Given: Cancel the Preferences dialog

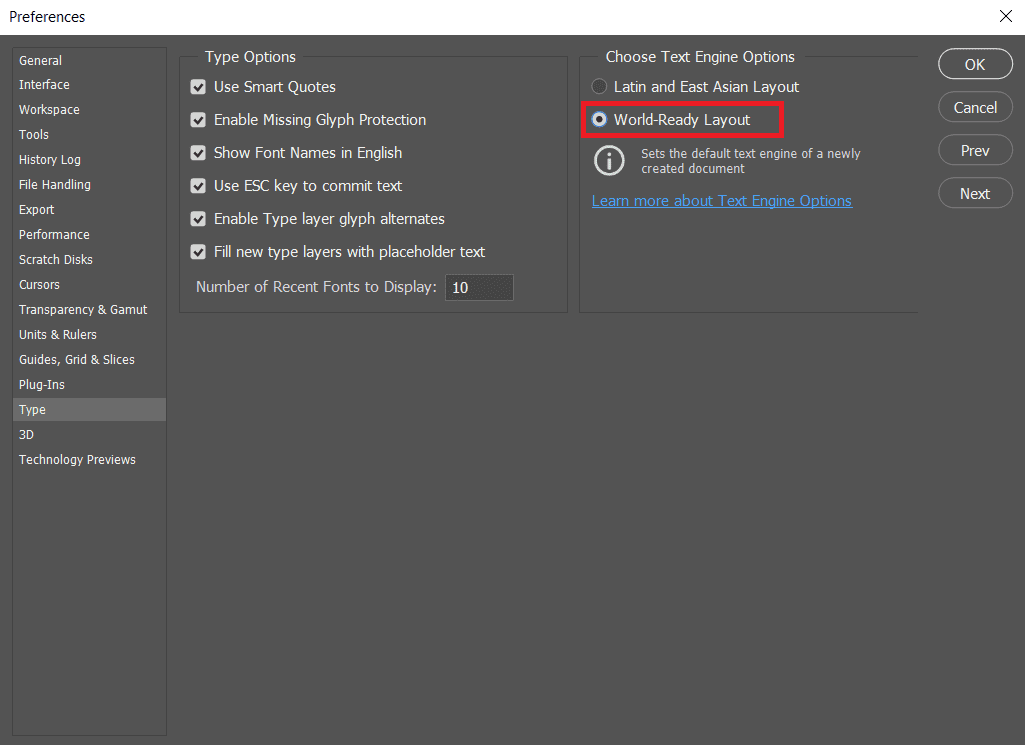Looking at the screenshot, I should 975,108.
